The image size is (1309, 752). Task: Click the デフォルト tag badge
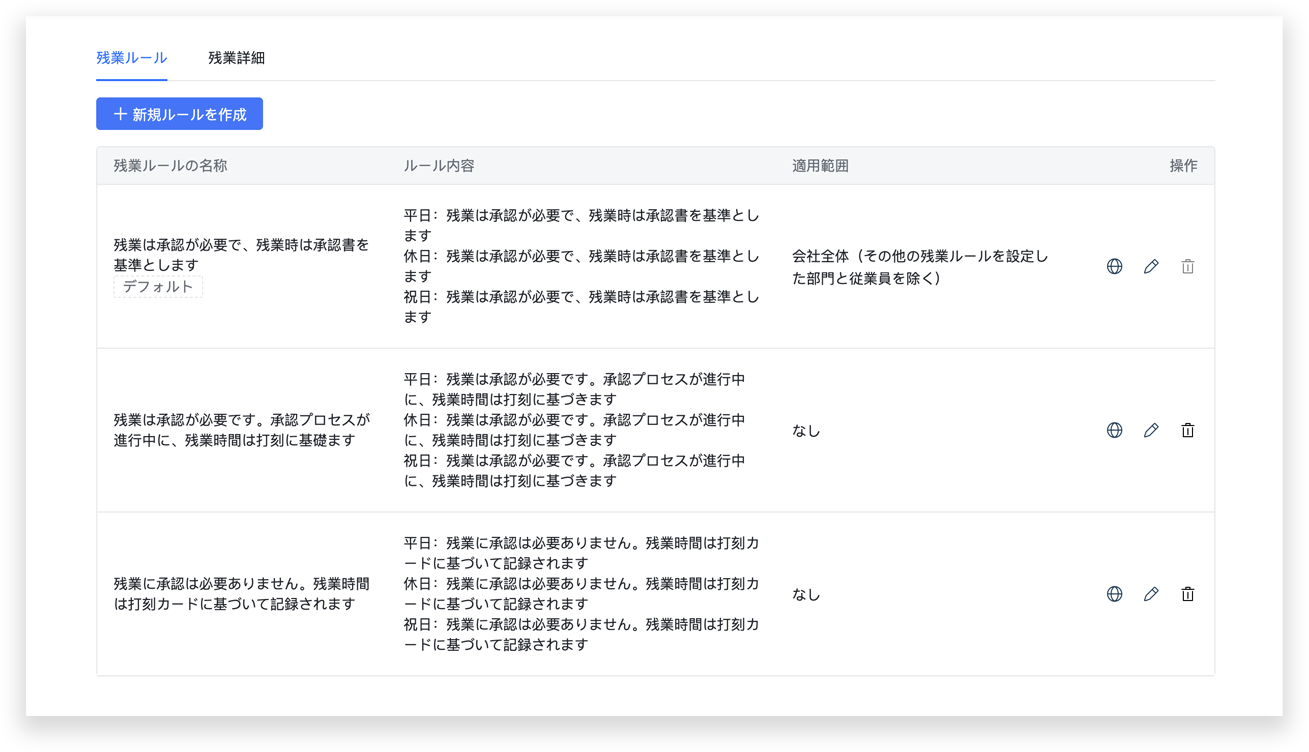(x=158, y=287)
